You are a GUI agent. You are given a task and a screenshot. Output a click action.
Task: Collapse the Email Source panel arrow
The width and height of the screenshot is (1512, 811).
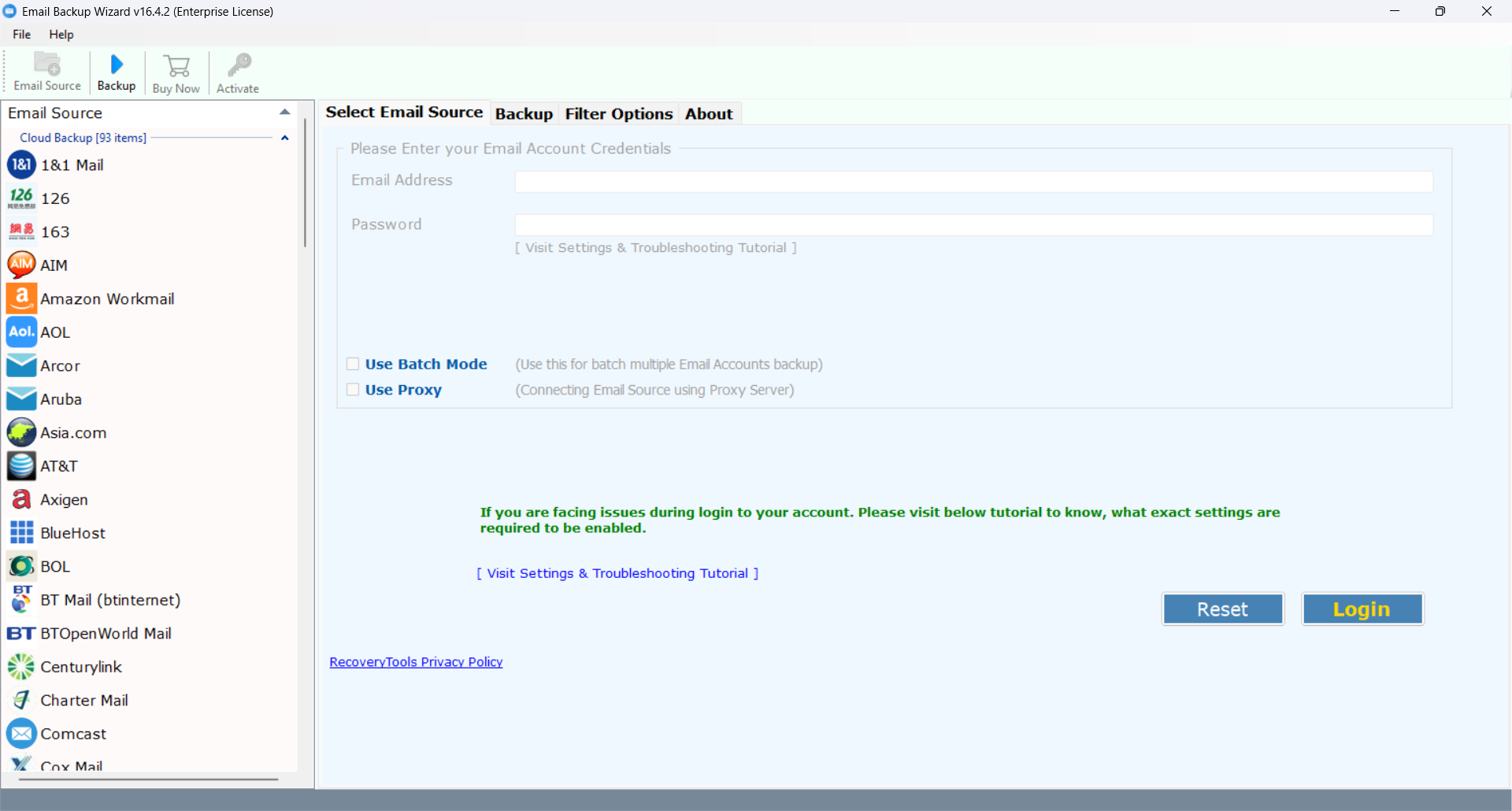pyautogui.click(x=285, y=112)
